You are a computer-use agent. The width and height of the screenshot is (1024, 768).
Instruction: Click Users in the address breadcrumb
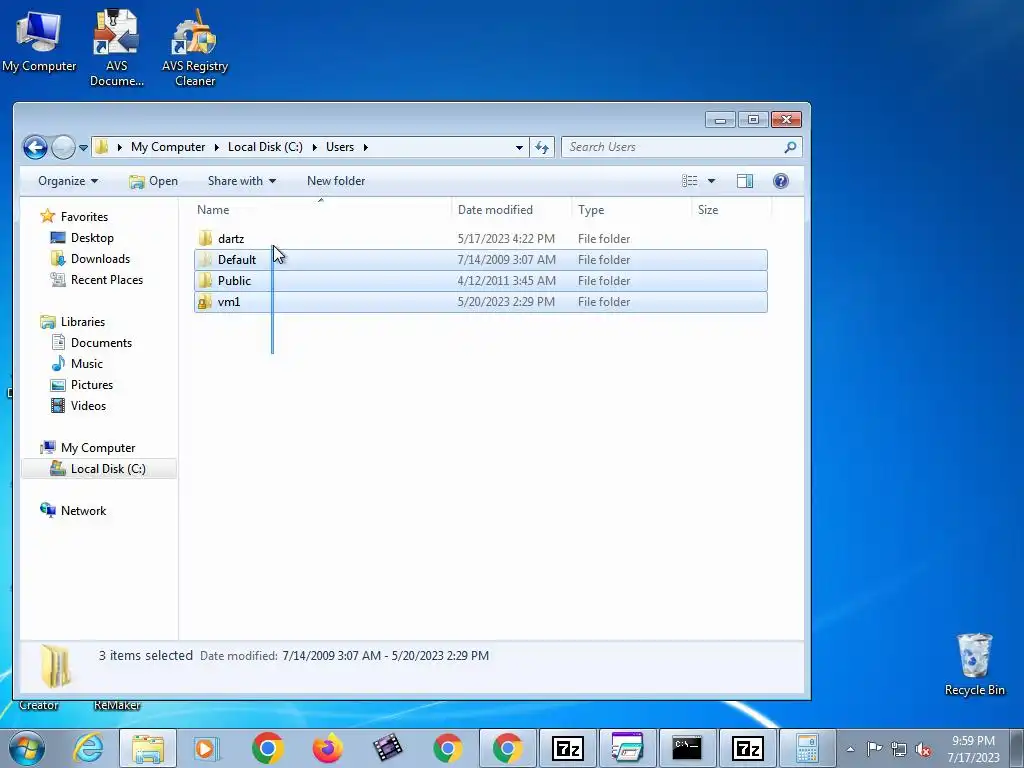point(340,147)
